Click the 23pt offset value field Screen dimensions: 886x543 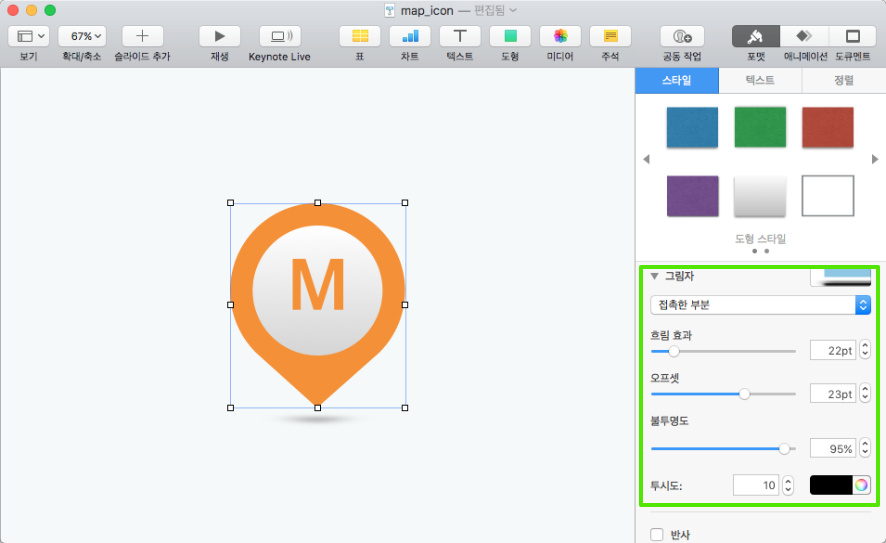pos(833,393)
